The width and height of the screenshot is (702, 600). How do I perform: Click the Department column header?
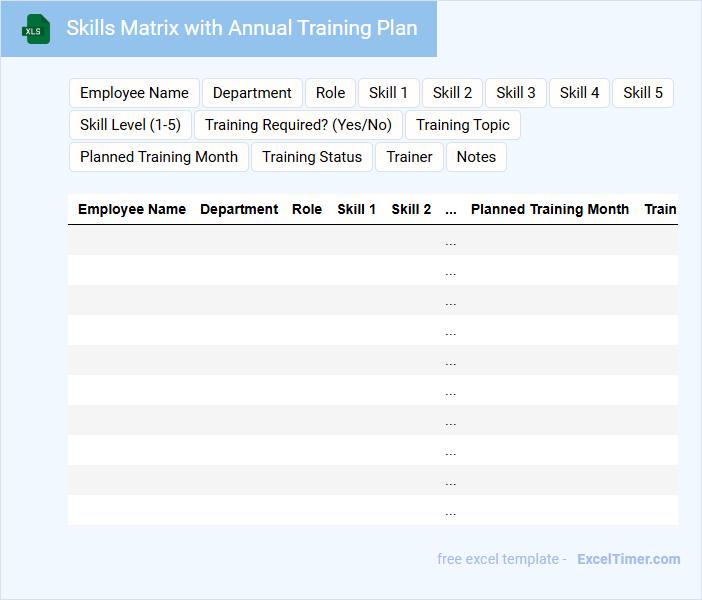(239, 209)
